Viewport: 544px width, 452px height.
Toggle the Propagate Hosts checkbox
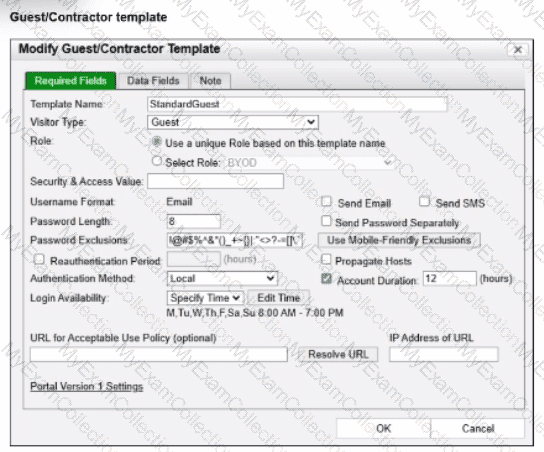pos(326,259)
